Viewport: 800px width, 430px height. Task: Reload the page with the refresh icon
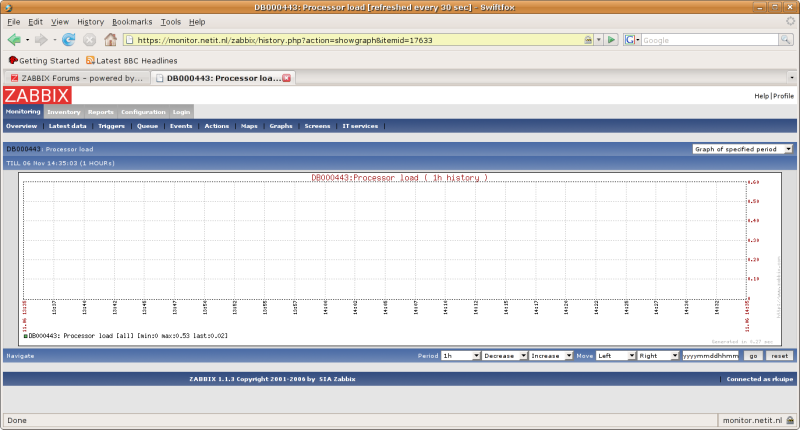point(68,40)
